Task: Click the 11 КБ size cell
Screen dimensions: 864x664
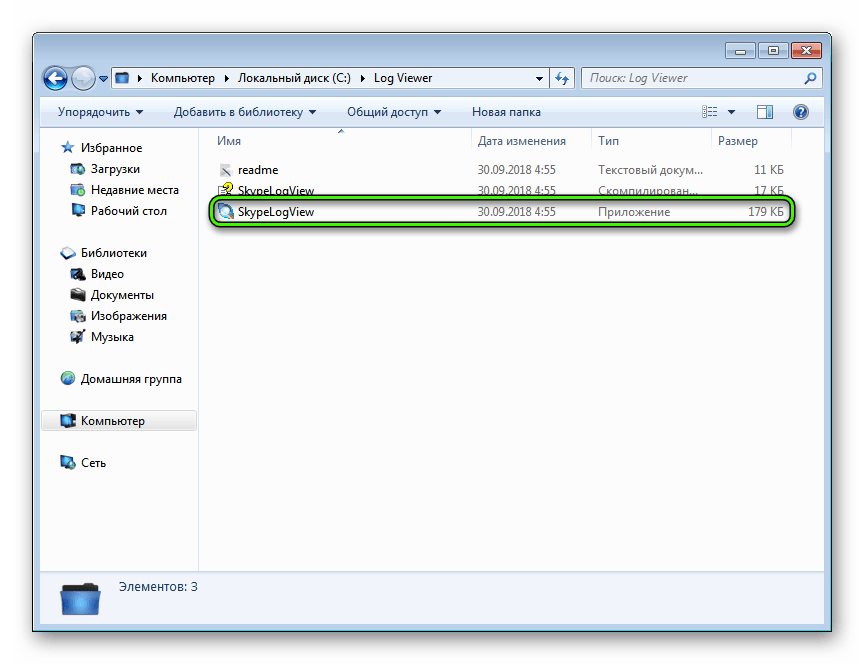Action: 768,170
